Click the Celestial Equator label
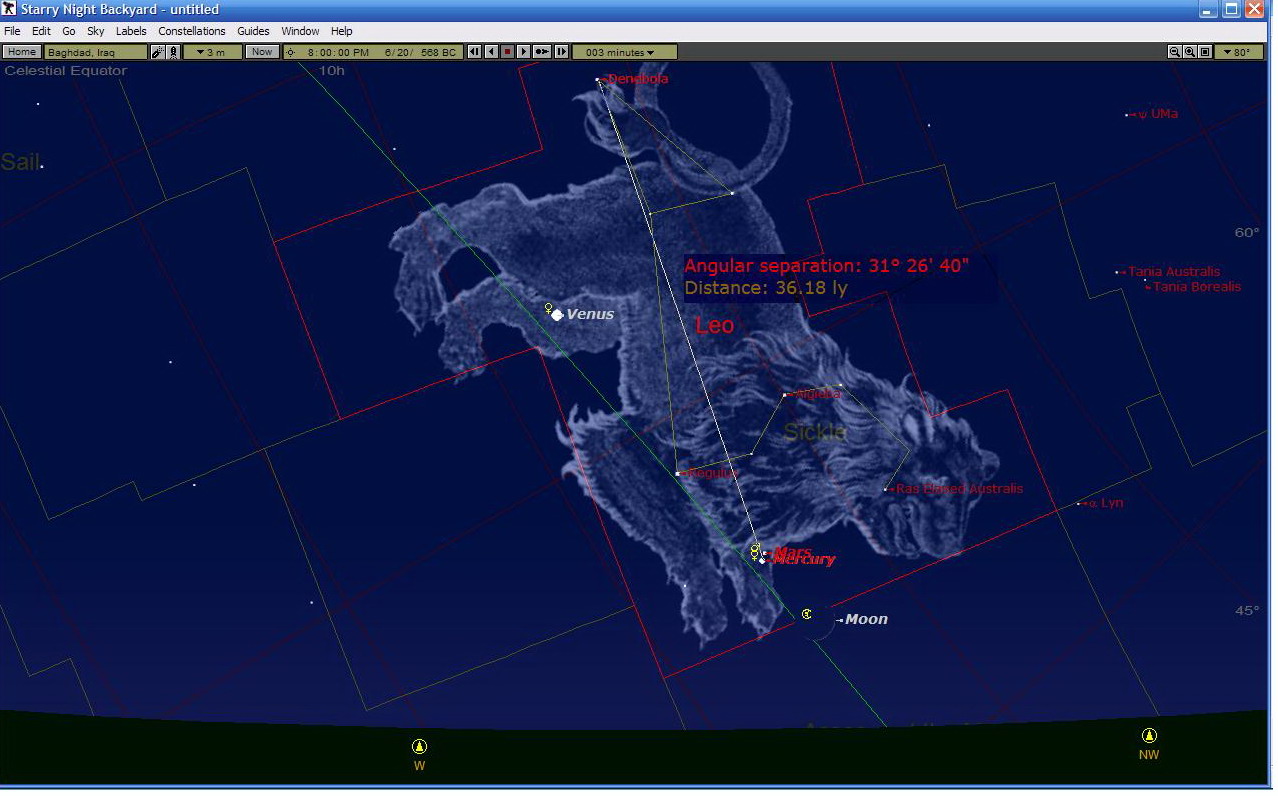The width and height of the screenshot is (1278, 796). point(66,71)
